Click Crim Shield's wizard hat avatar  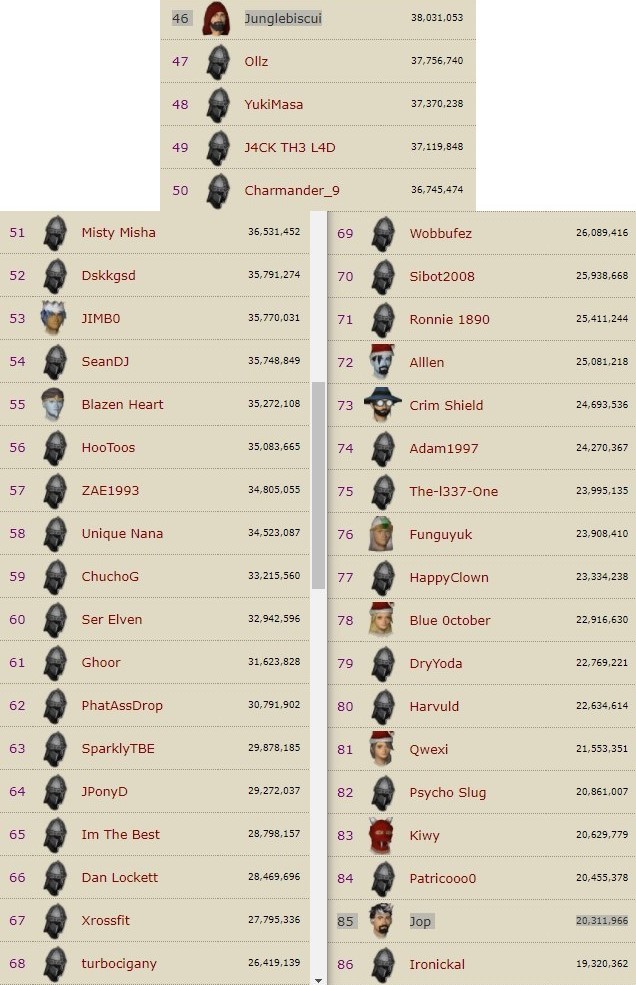coord(383,405)
